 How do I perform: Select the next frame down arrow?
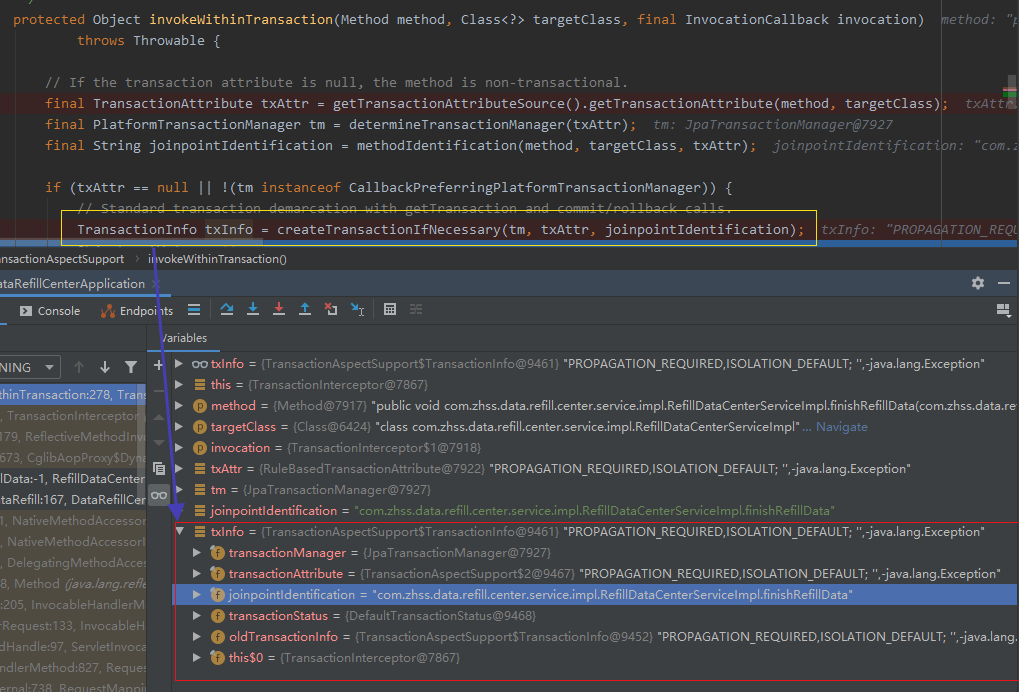click(105, 367)
